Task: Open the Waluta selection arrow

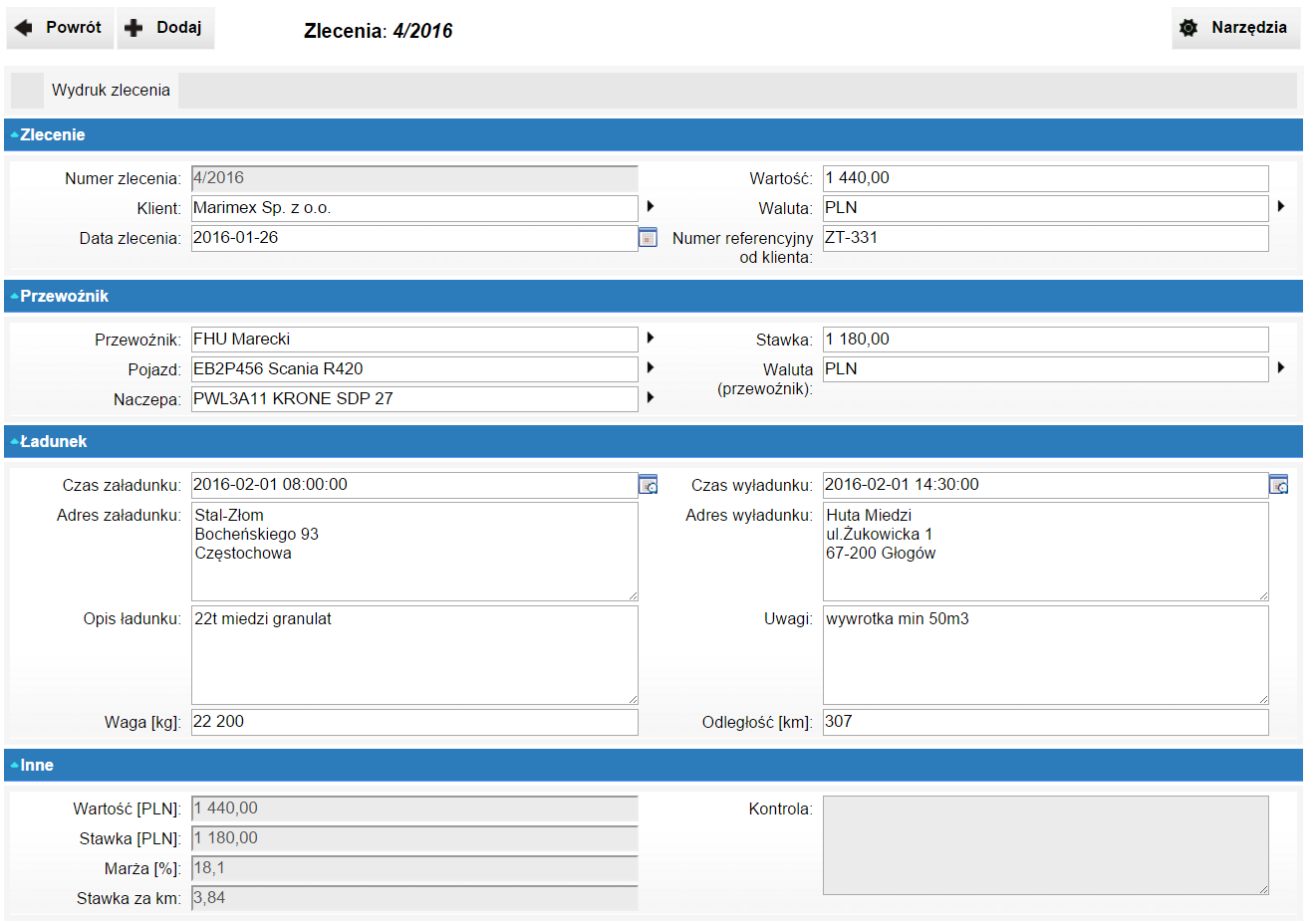Action: (x=1280, y=207)
